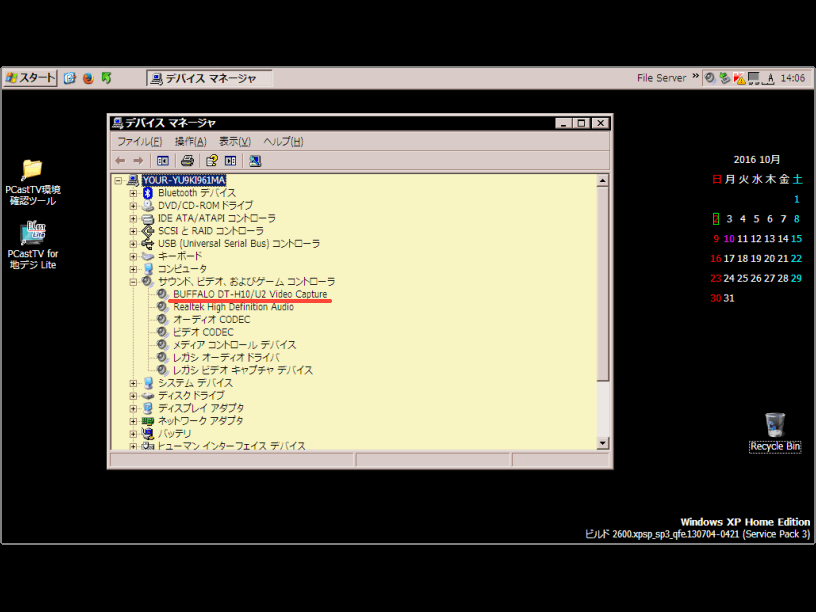Click the Forward arrow in Device Manager toolbar
Viewport: 816px width, 612px height.
point(138,161)
